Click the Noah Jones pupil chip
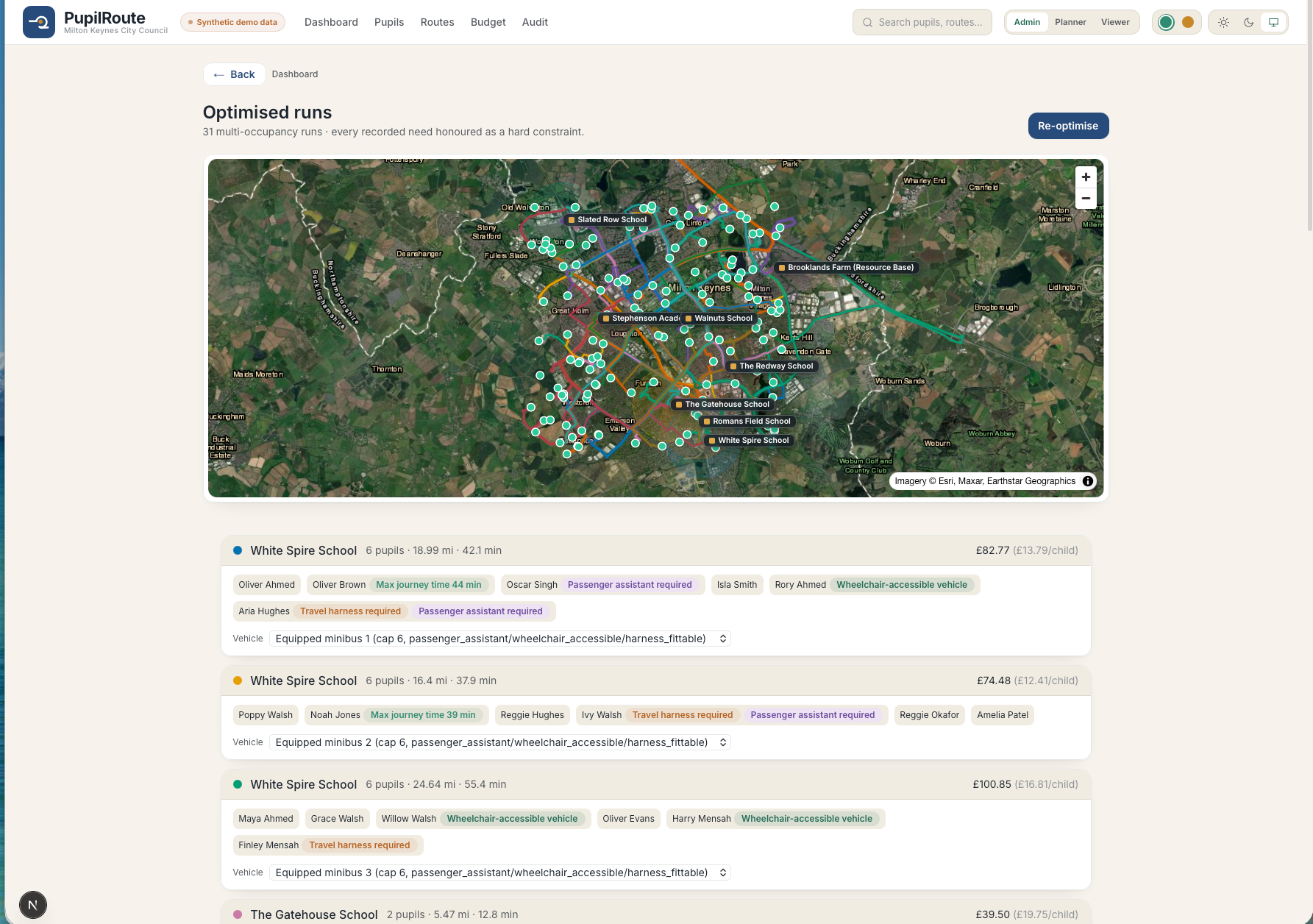 point(396,715)
